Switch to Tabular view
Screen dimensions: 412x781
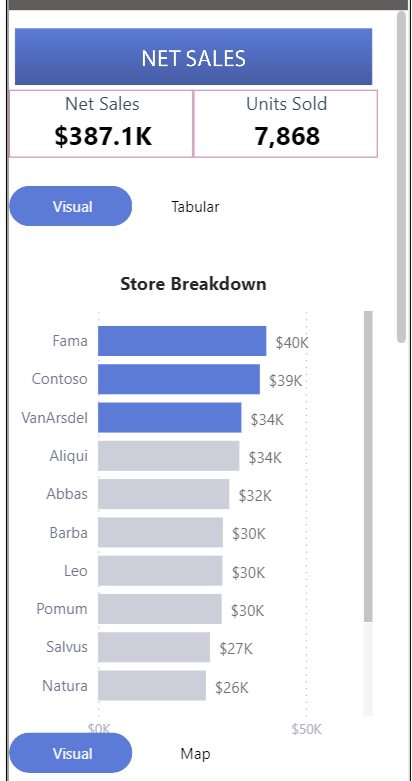pyautogui.click(x=195, y=207)
